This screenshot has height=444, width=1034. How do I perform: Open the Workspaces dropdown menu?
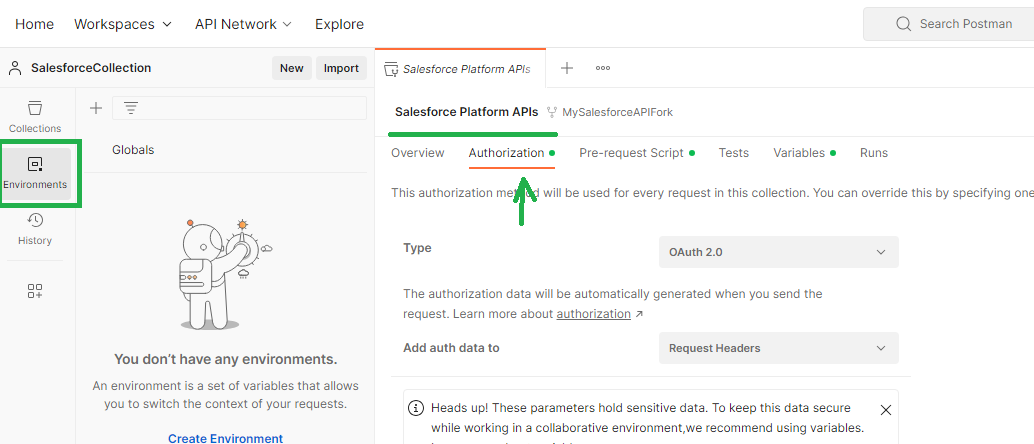123,24
